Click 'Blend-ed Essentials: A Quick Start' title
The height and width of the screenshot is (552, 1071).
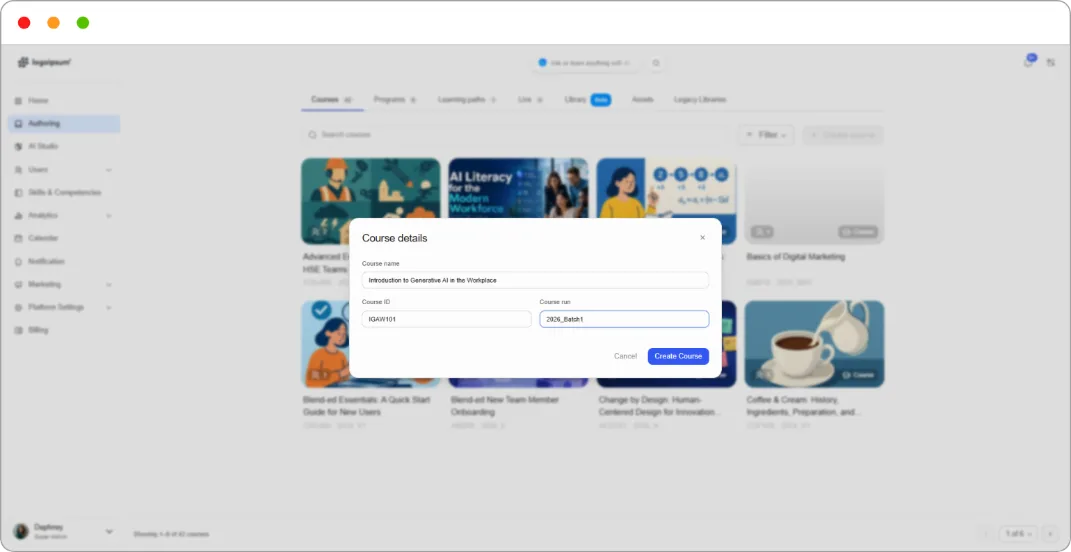click(x=367, y=406)
